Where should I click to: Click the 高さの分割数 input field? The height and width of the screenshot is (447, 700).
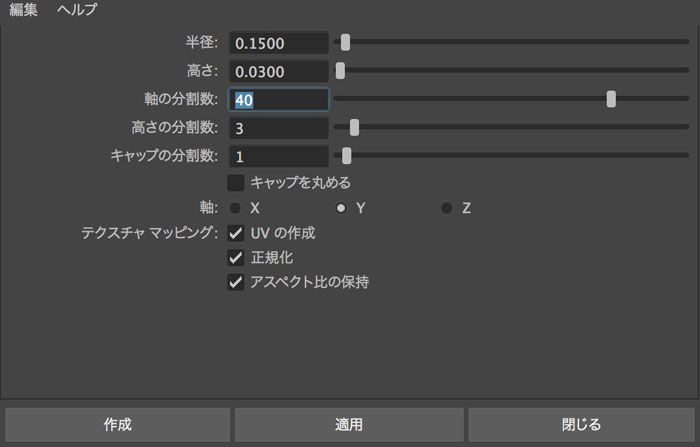pos(279,128)
